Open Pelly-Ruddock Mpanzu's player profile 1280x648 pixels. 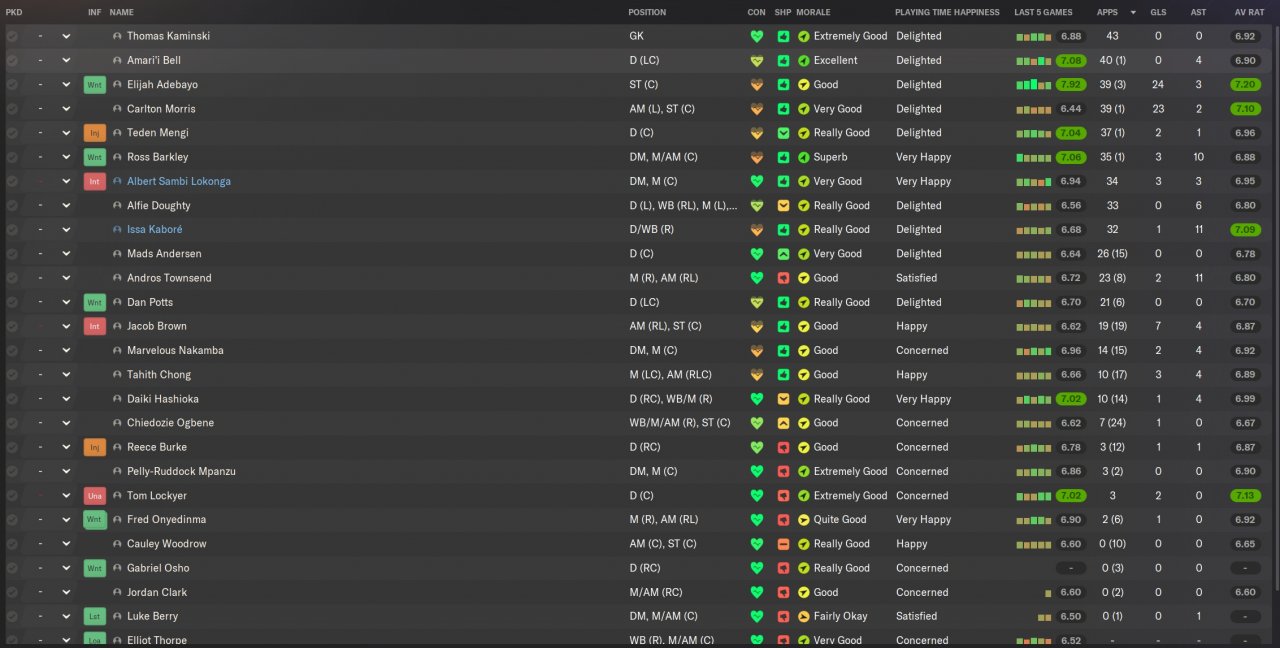(x=181, y=472)
